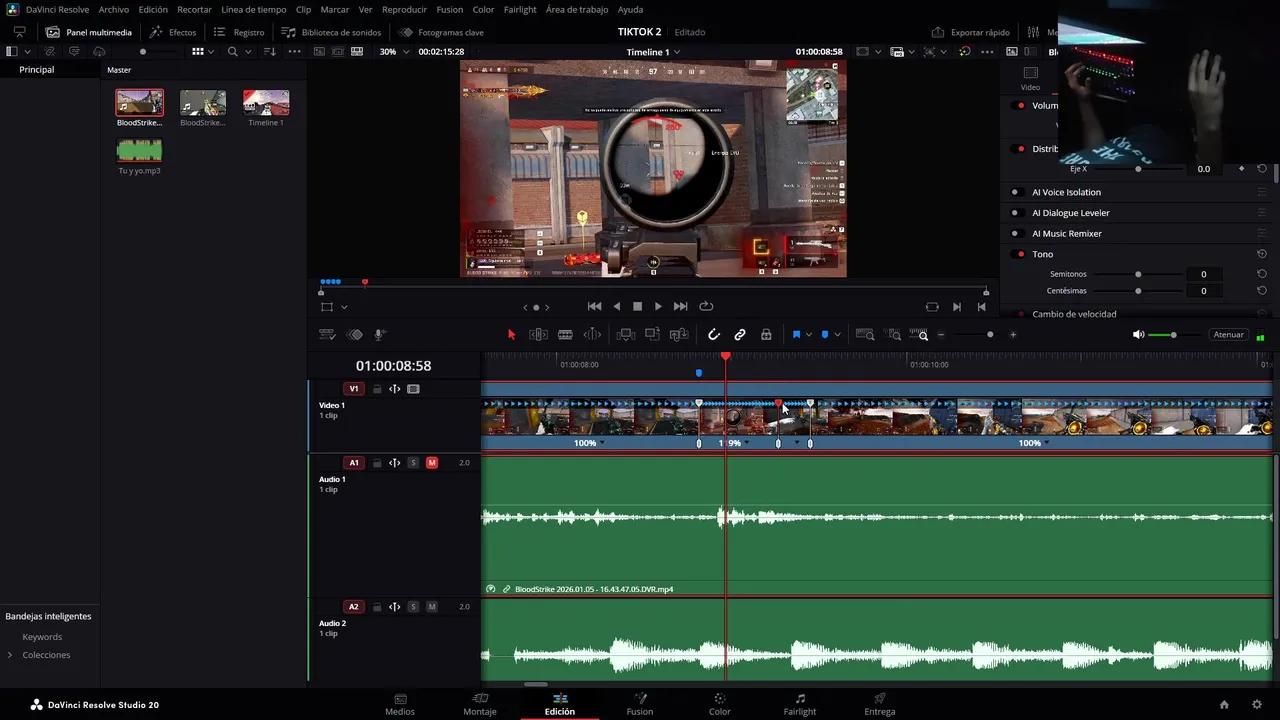Image resolution: width=1280 pixels, height=720 pixels.
Task: Jump to first frame in the viewer
Action: coord(594,307)
